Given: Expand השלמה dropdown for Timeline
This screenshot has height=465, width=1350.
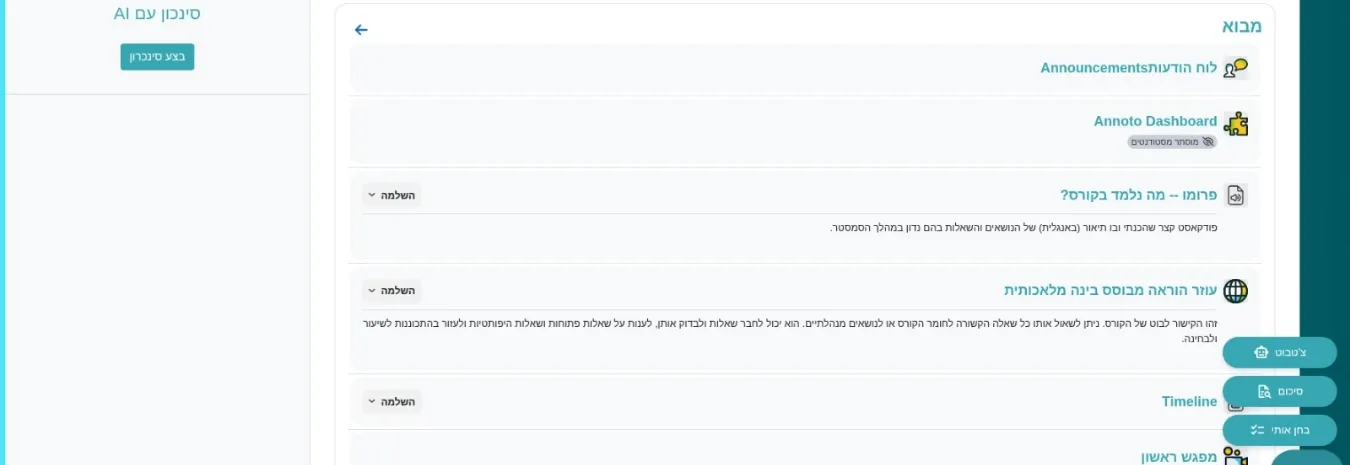Looking at the screenshot, I should point(391,402).
